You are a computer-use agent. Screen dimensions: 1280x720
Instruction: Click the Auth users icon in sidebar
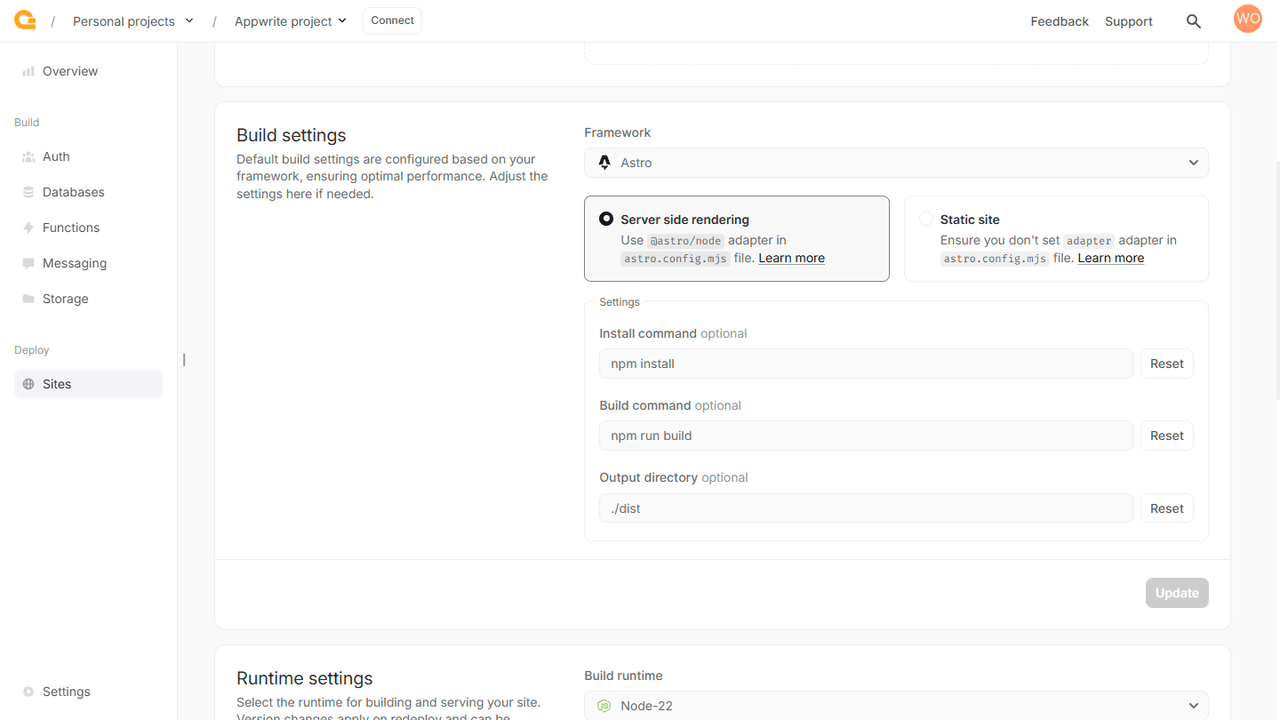coord(28,157)
